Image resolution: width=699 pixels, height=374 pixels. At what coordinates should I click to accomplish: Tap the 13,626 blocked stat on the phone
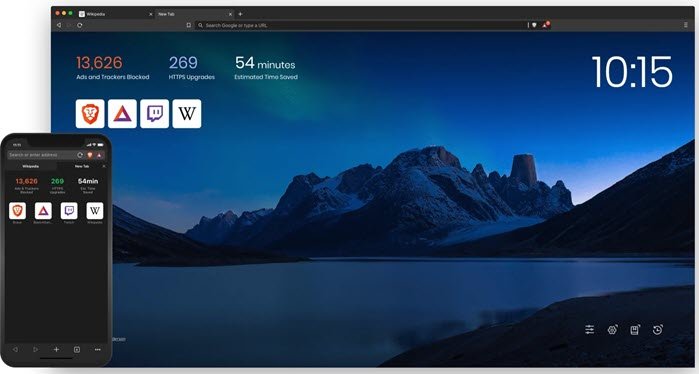[27, 185]
